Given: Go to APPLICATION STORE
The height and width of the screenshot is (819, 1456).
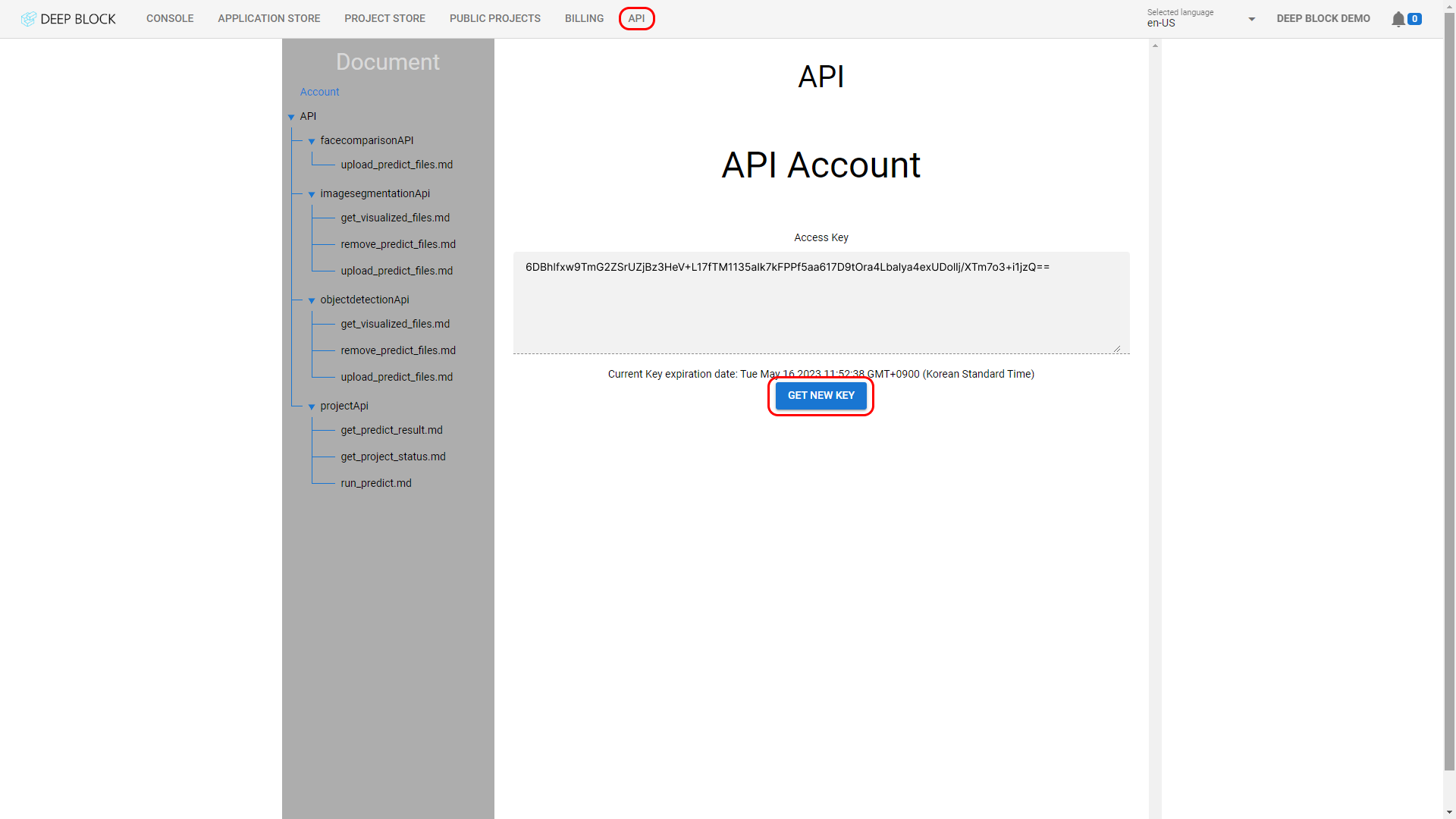Looking at the screenshot, I should pos(269,19).
